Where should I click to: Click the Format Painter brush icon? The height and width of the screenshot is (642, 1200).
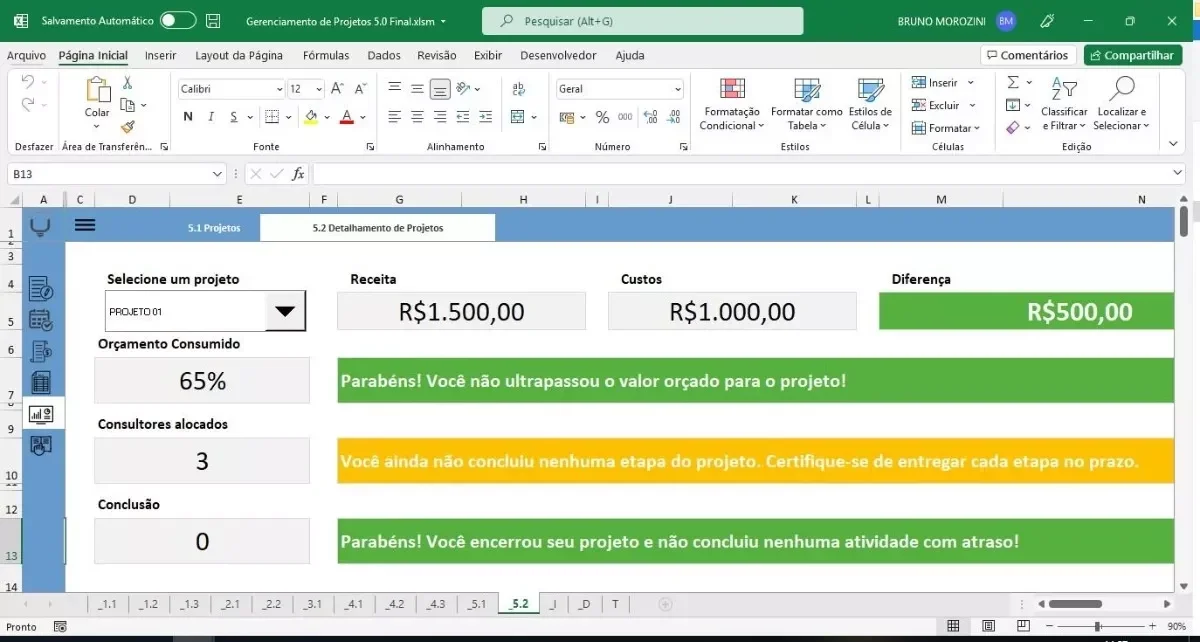127,127
